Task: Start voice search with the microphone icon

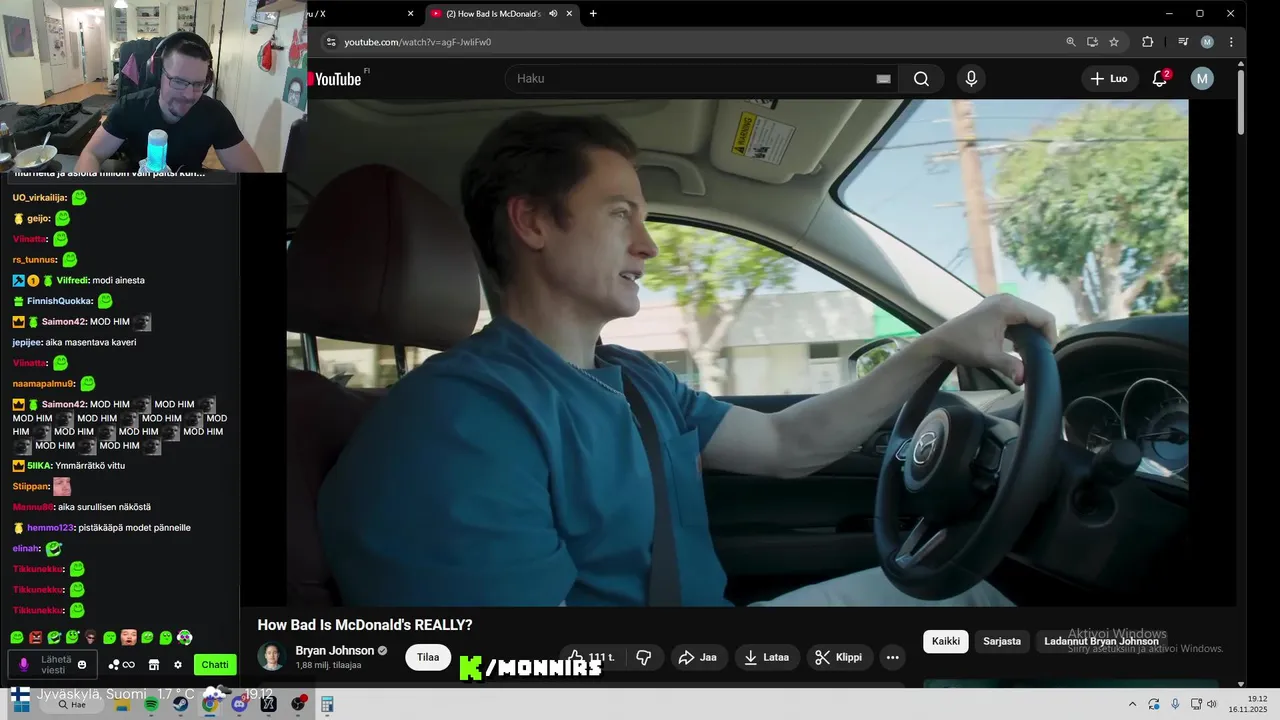Action: click(x=971, y=79)
